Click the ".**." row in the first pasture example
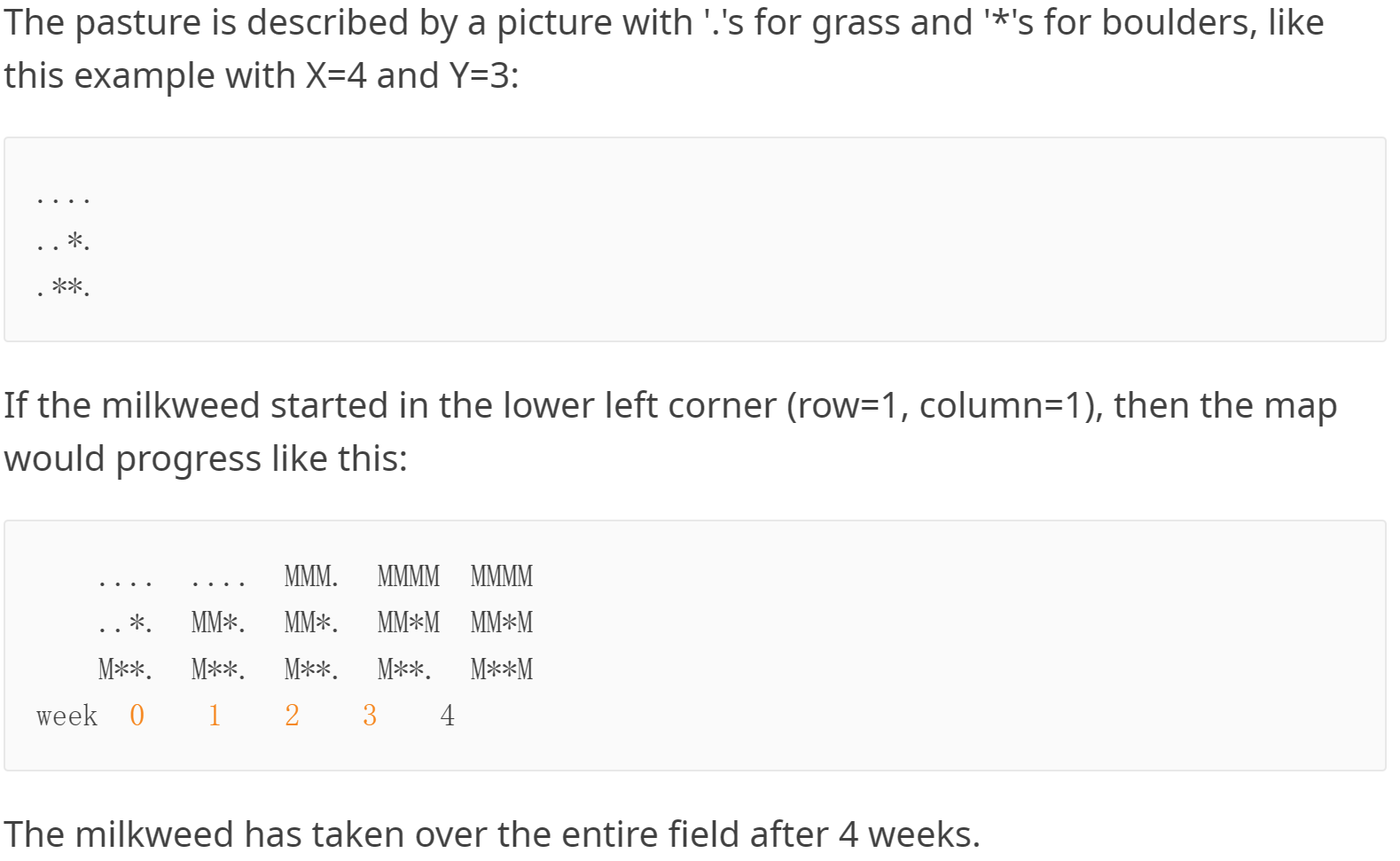 (x=63, y=287)
